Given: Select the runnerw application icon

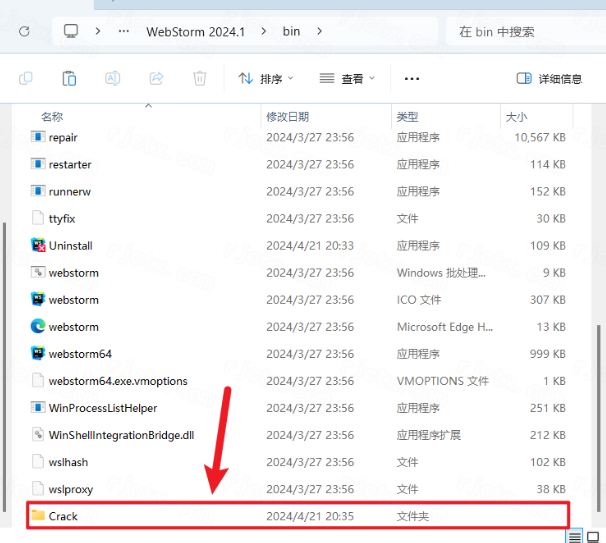Looking at the screenshot, I should coord(38,191).
